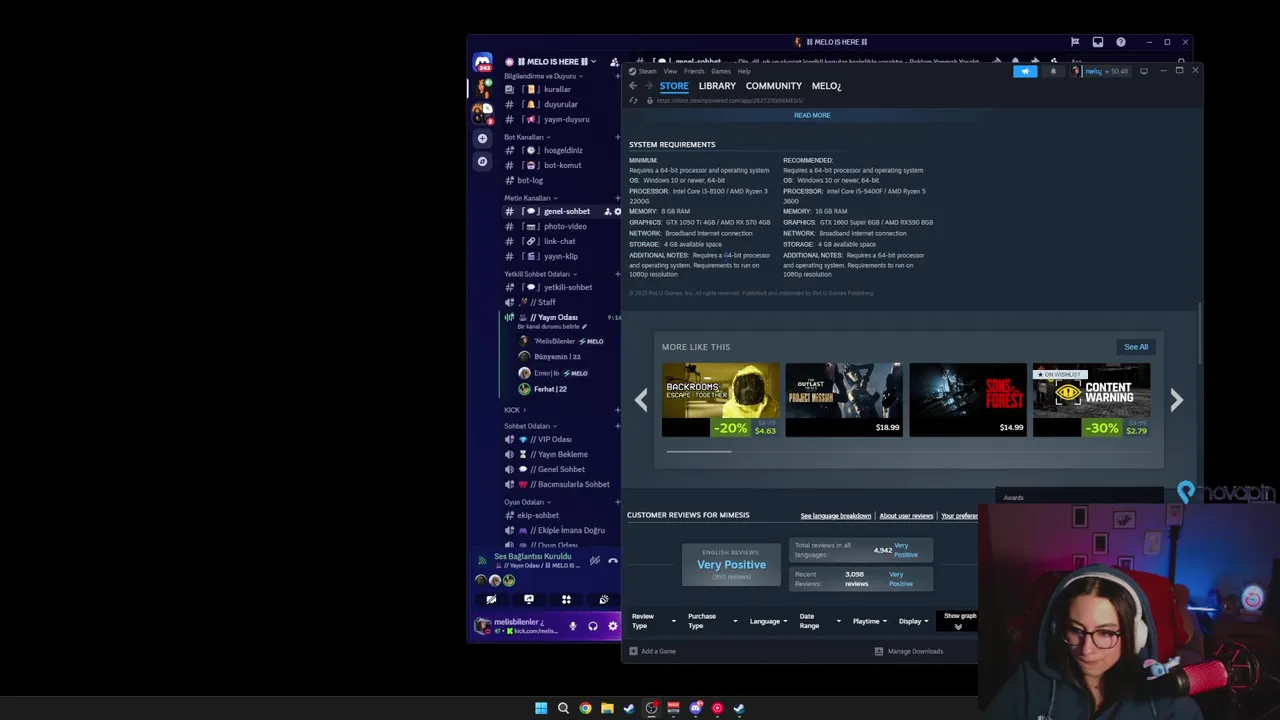Show previous More Like This games
The image size is (1280, 720).
pos(641,400)
